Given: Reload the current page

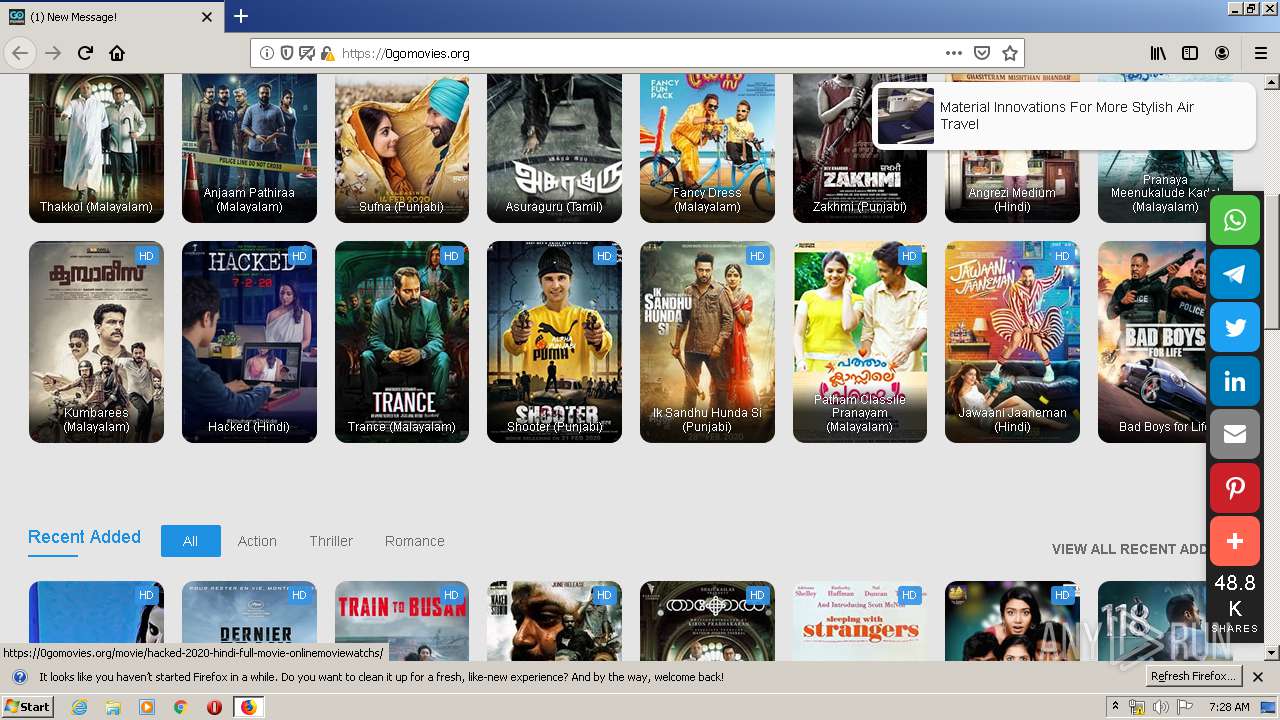Looking at the screenshot, I should coord(85,53).
